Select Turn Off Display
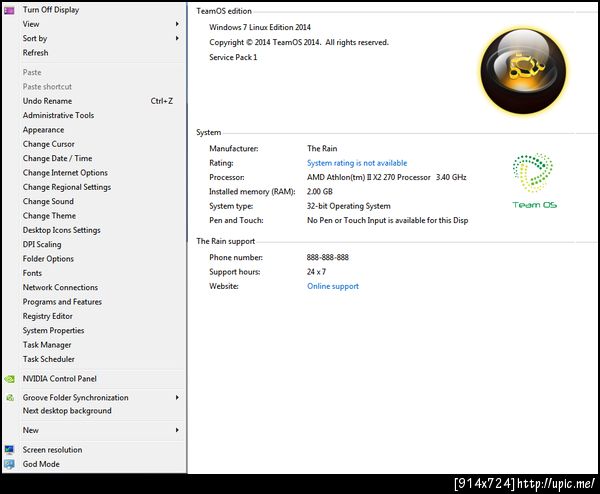The image size is (600, 494). pyautogui.click(x=51, y=10)
